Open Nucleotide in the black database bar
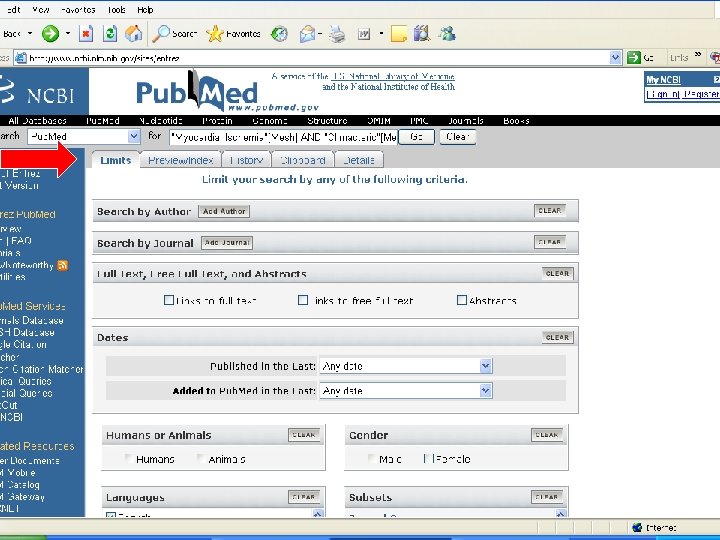Viewport: 720px width, 540px height. 160,121
